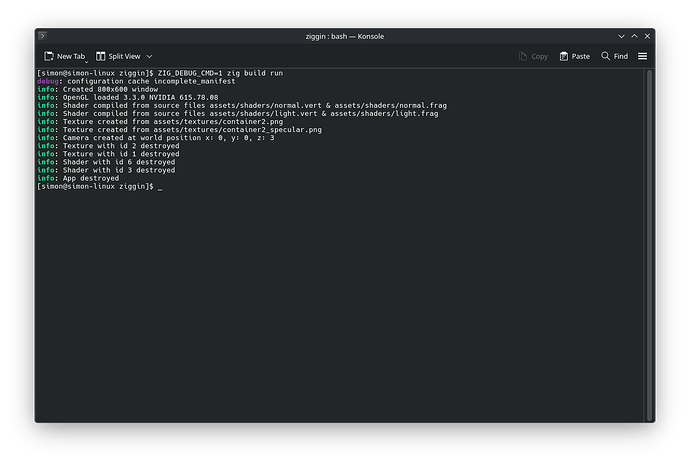Paste clipboard using Paste button
Viewport: 690px width, 464px height.
tap(575, 56)
